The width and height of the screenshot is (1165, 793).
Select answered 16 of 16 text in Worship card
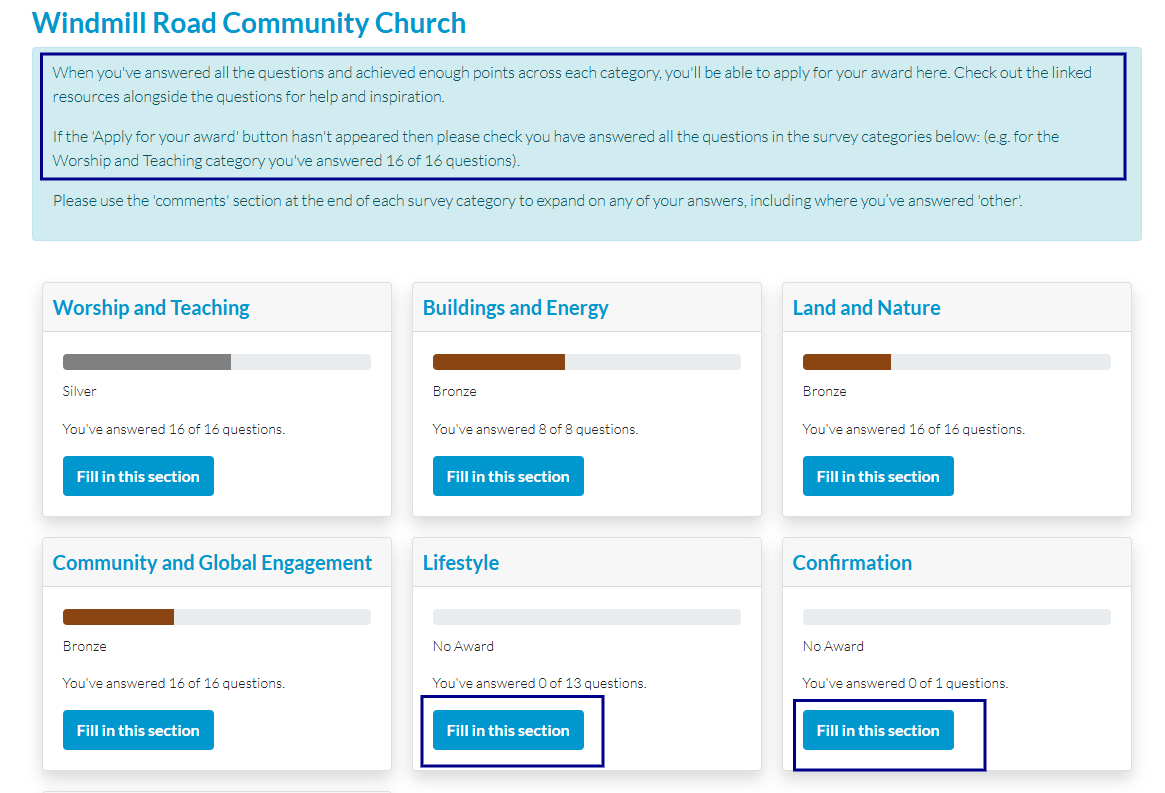[174, 429]
